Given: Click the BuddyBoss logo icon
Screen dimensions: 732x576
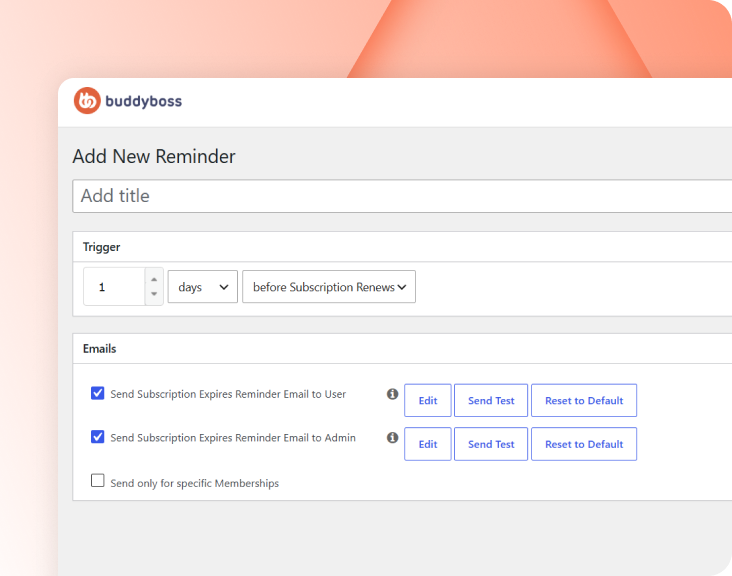Looking at the screenshot, I should pos(87,100).
